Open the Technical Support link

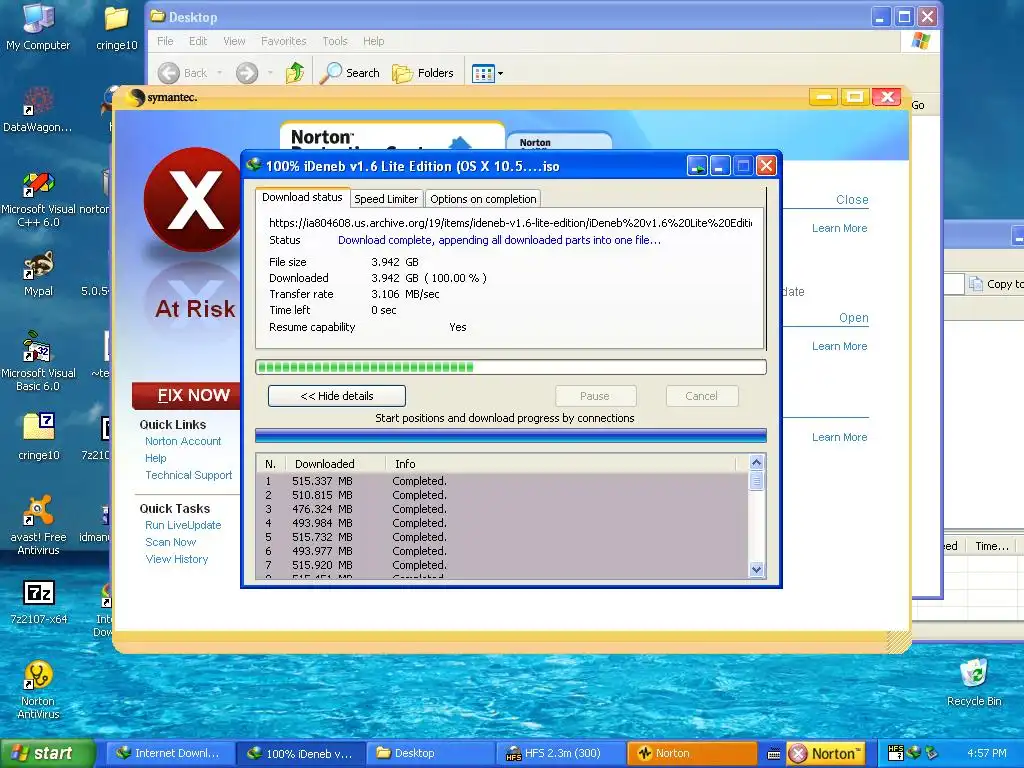188,475
